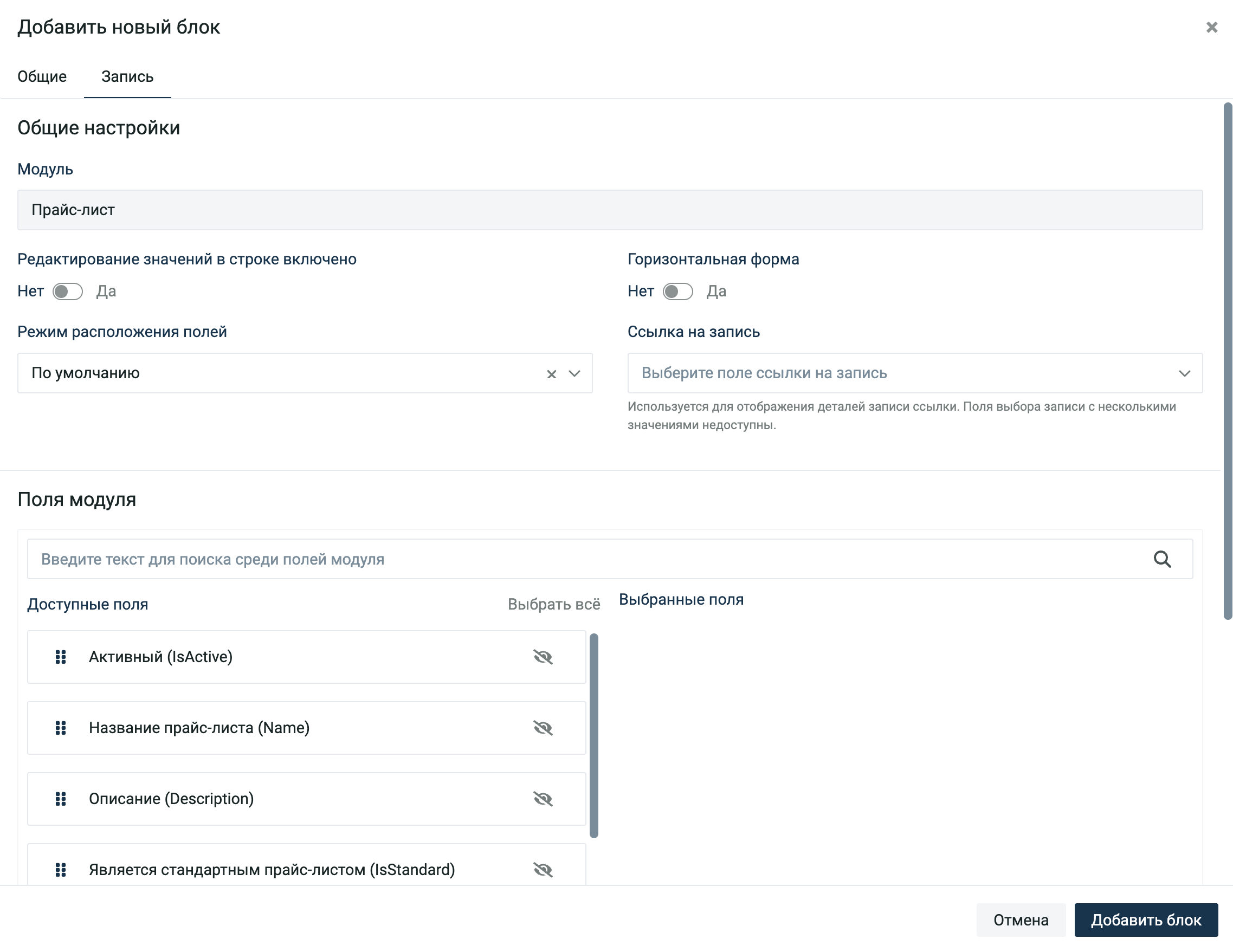Click the Добавить блок button

(1146, 920)
